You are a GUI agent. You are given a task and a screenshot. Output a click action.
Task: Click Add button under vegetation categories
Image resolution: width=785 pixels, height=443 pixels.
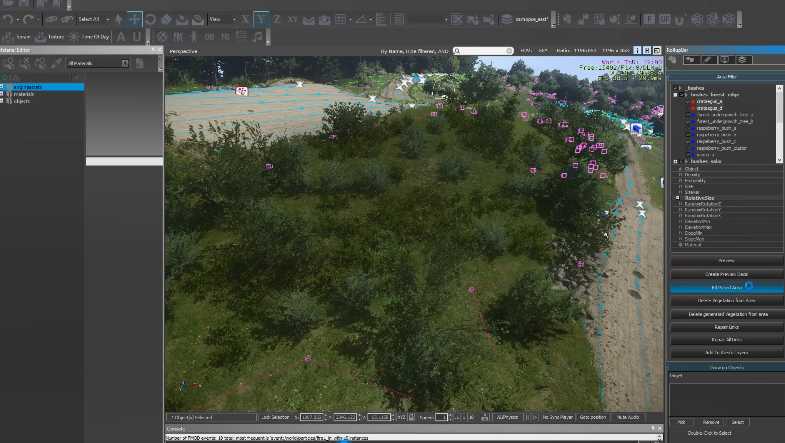[x=681, y=422]
